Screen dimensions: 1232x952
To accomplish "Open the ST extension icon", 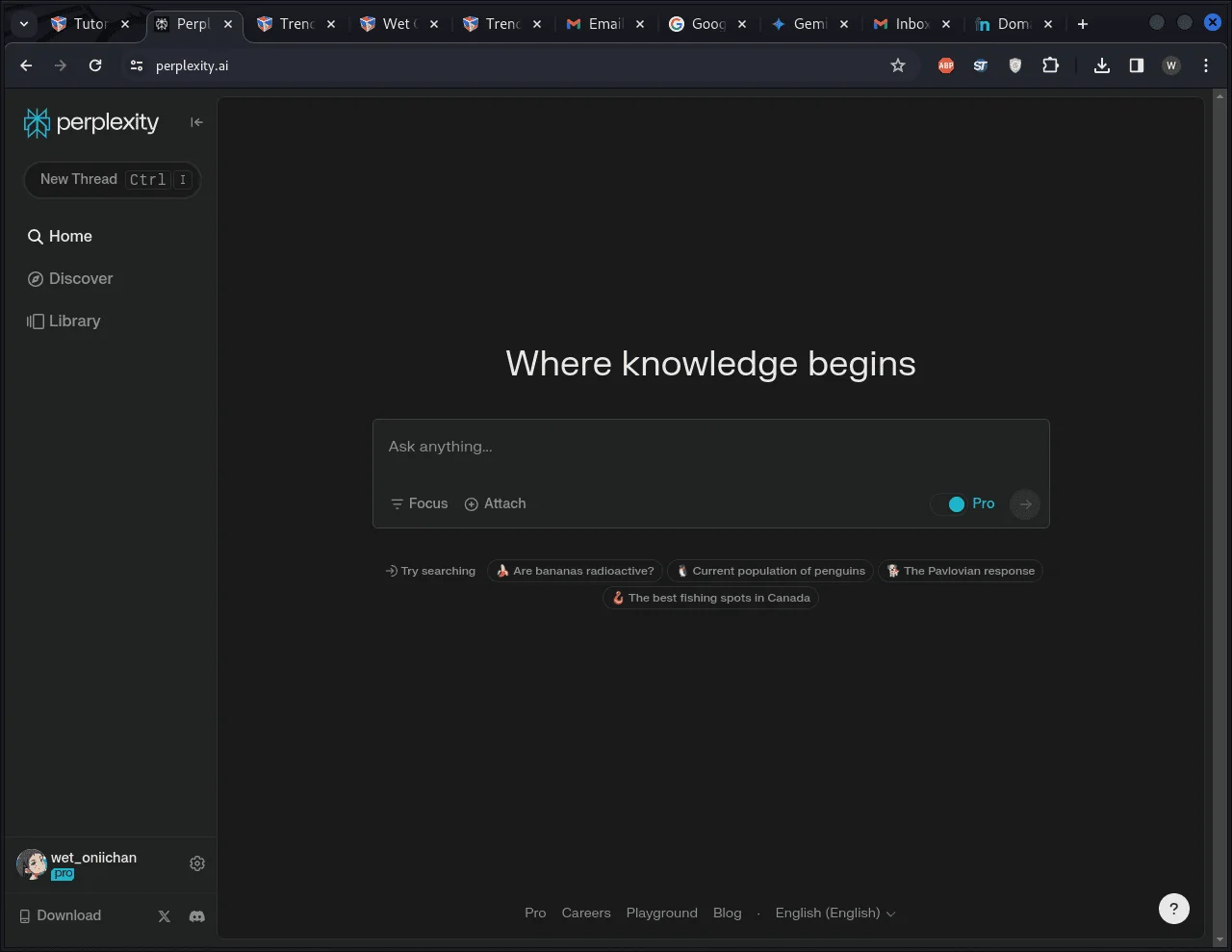I will tap(981, 65).
